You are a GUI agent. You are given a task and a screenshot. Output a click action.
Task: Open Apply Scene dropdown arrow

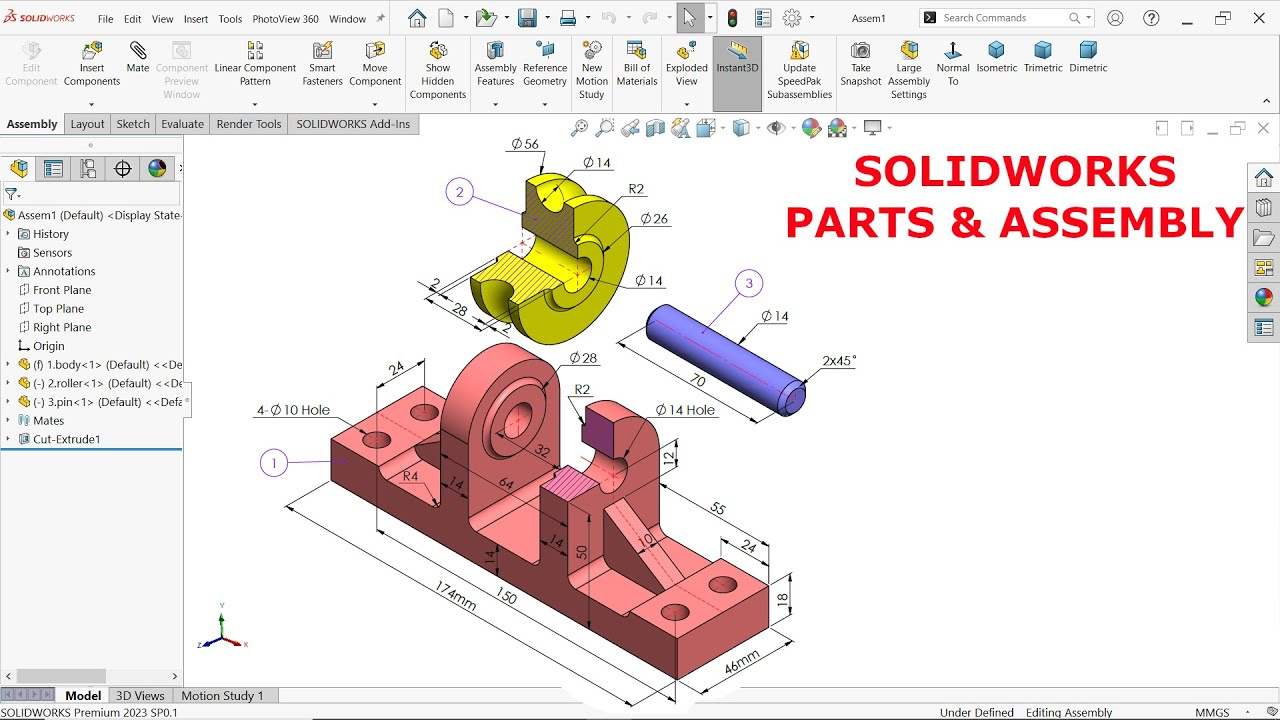(854, 128)
